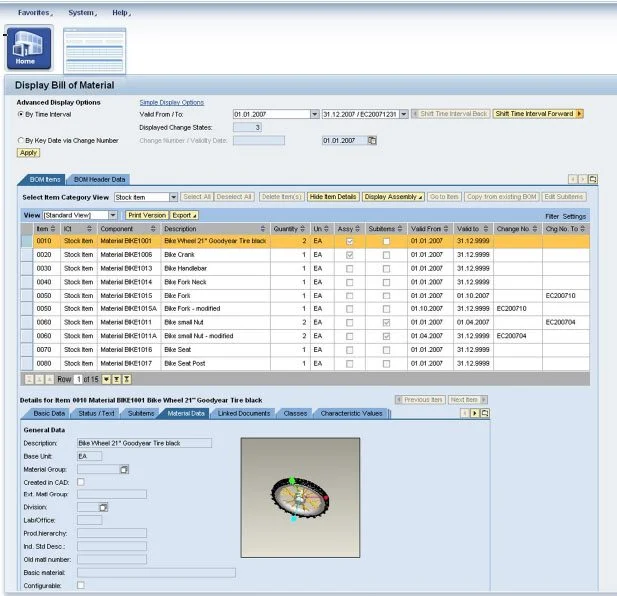The height and width of the screenshot is (596, 617).
Task: Click the Bike Wheel 3D preview image
Action: (300, 498)
